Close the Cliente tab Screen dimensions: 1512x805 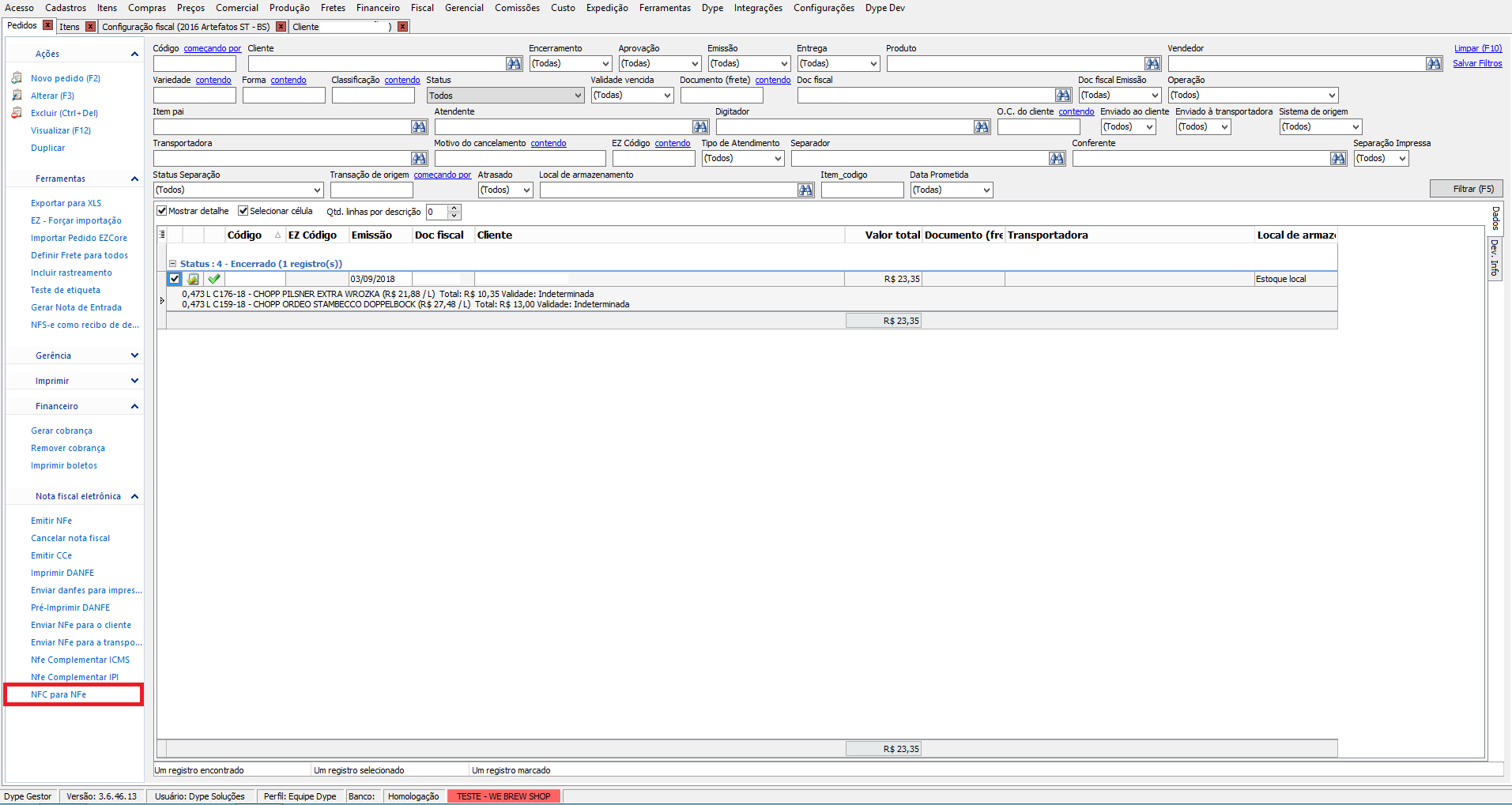pyautogui.click(x=402, y=27)
